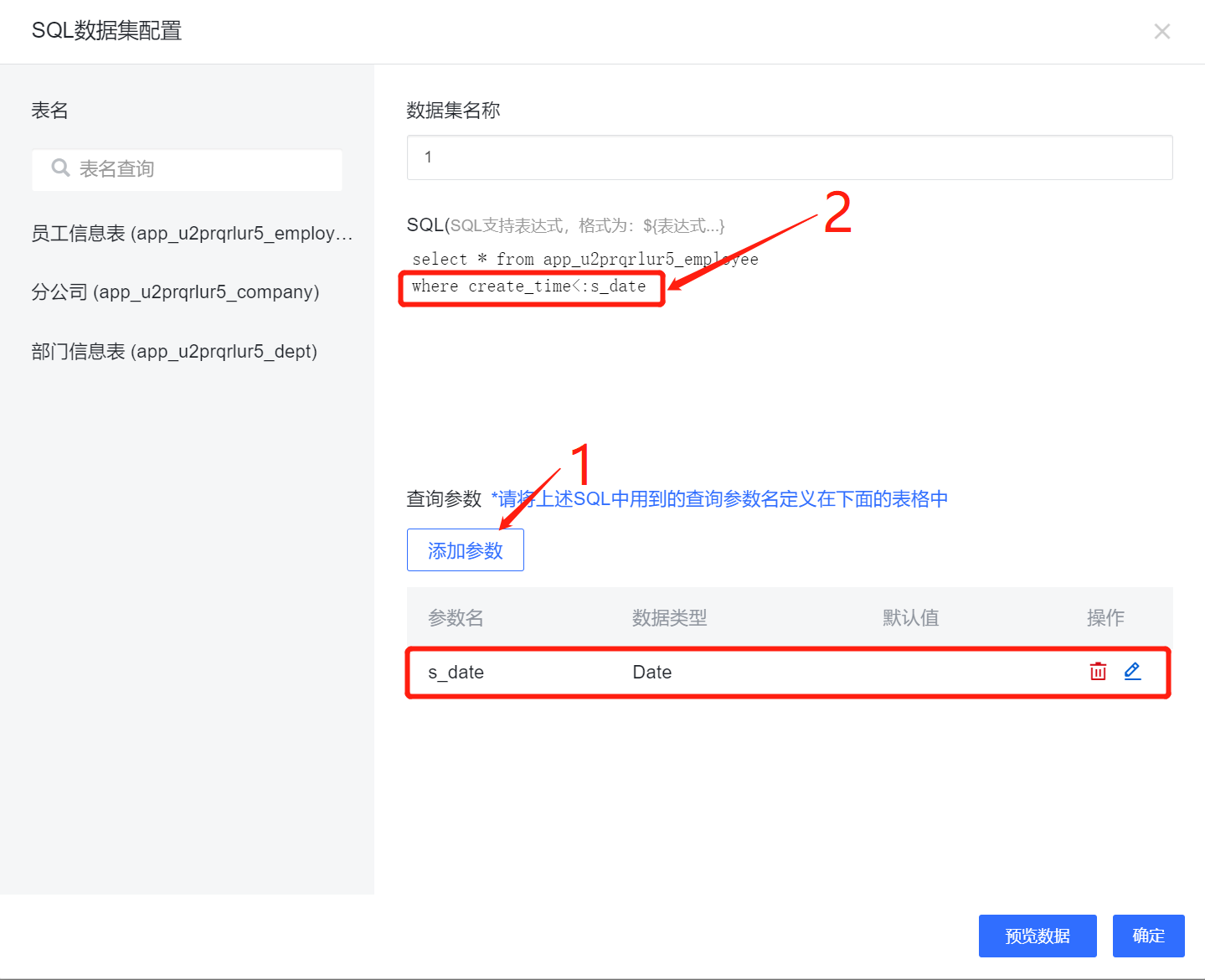Screen dimensions: 1205x980
Task: Click the SQL expression format label
Action: tap(565, 225)
